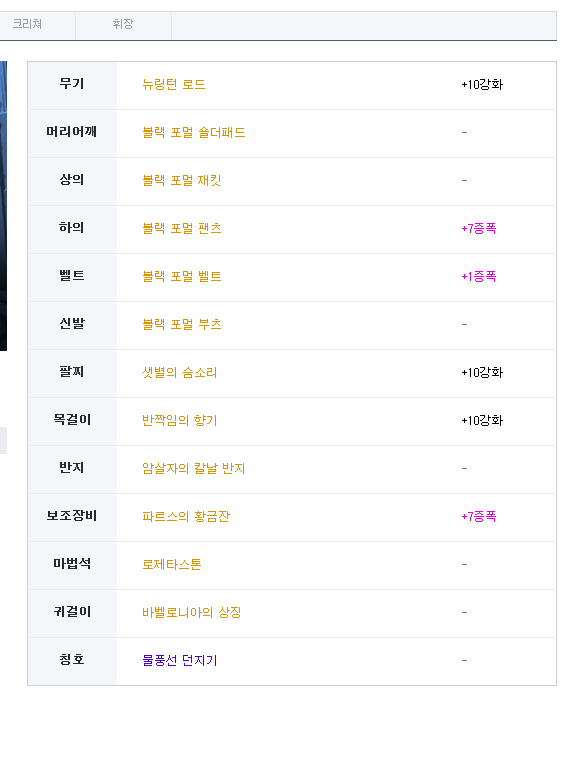
Task: Open the 샛별의 숨소리 bracelet link
Action: 179,372
